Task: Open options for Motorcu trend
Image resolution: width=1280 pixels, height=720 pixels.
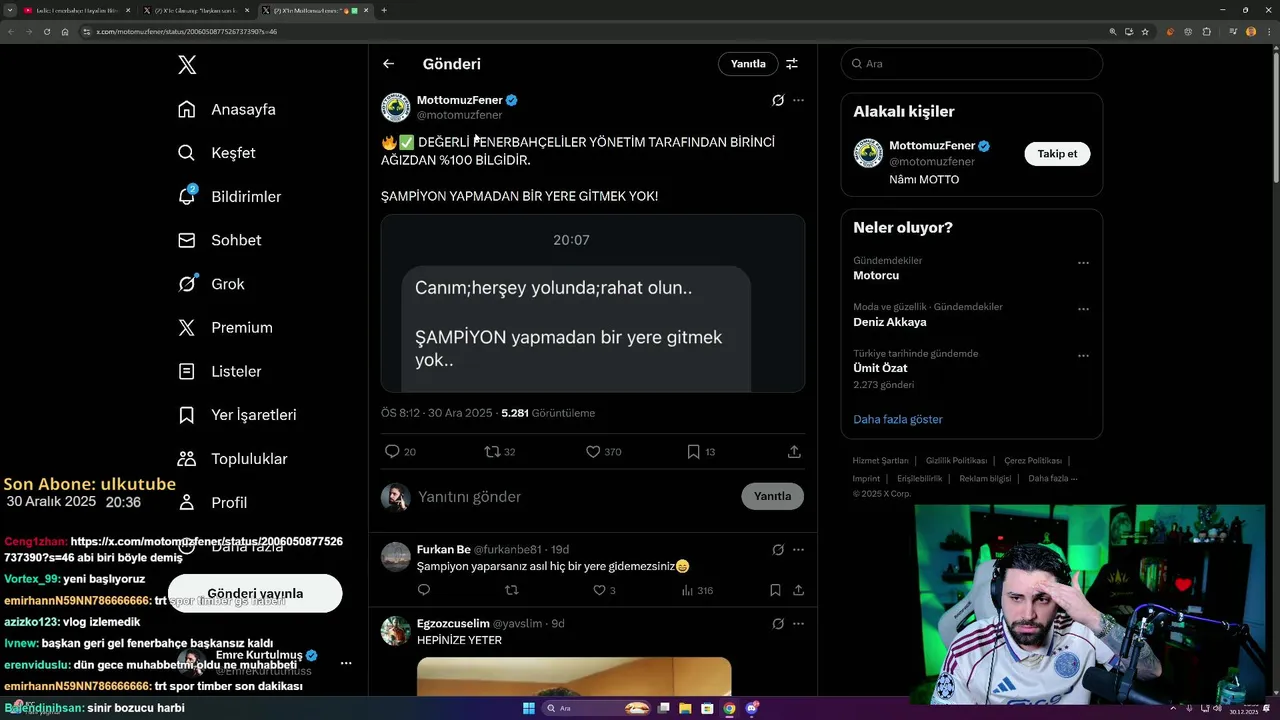Action: pyautogui.click(x=1083, y=263)
